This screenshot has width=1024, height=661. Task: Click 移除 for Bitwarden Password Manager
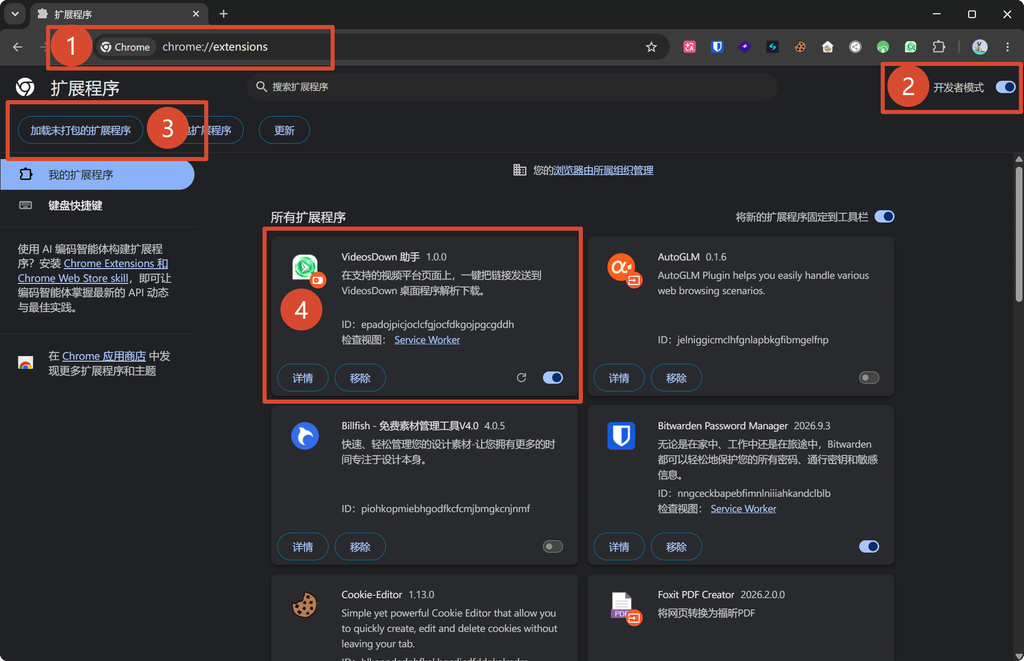point(676,547)
